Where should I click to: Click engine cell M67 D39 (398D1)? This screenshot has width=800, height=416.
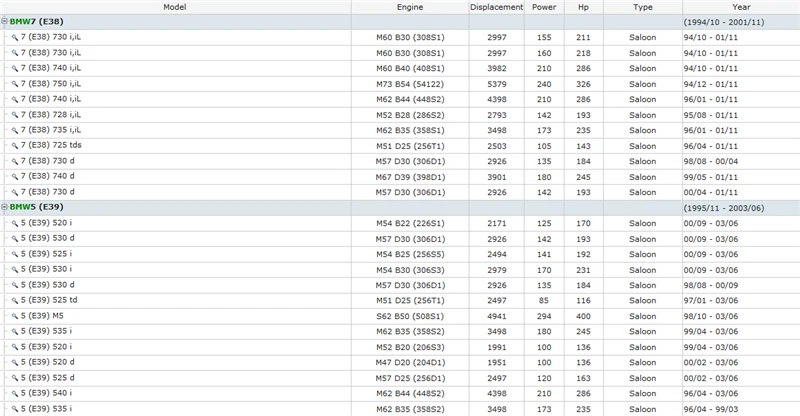tap(410, 177)
